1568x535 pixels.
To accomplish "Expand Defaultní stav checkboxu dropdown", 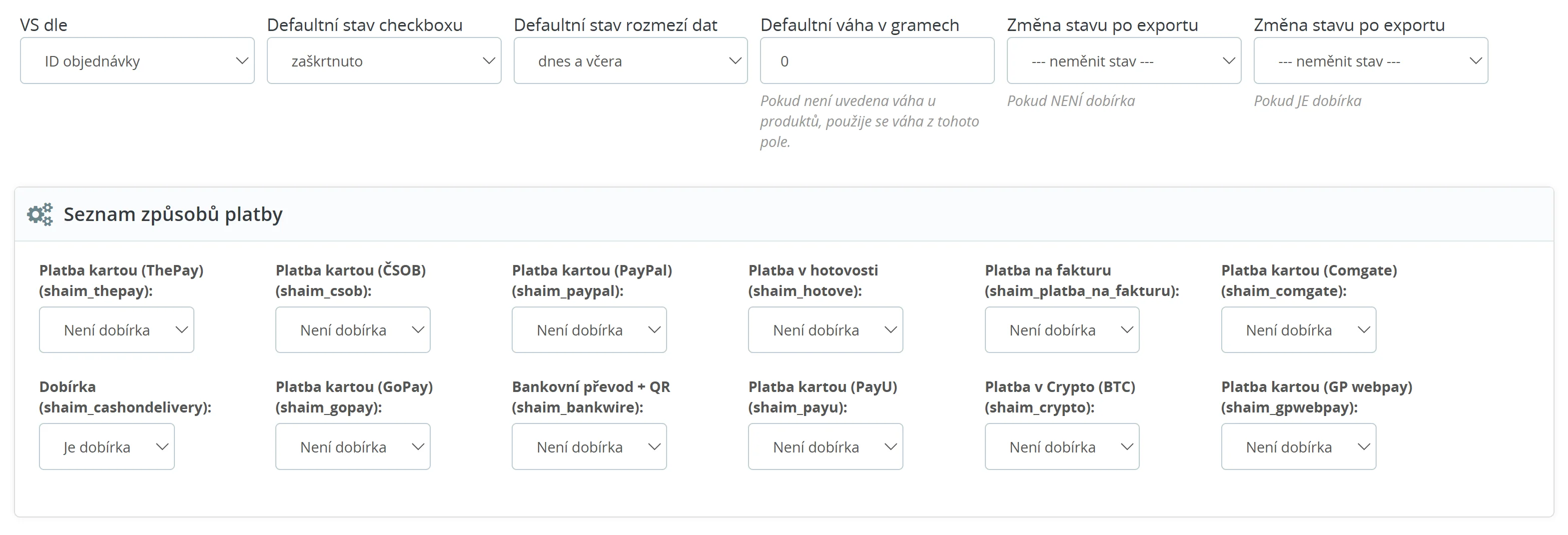I will pos(383,61).
